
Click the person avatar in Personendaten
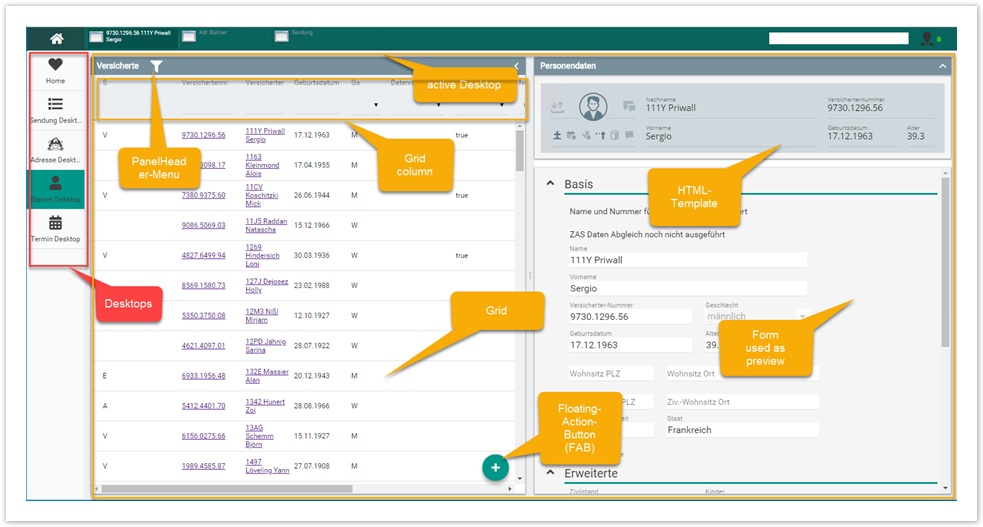(x=595, y=107)
